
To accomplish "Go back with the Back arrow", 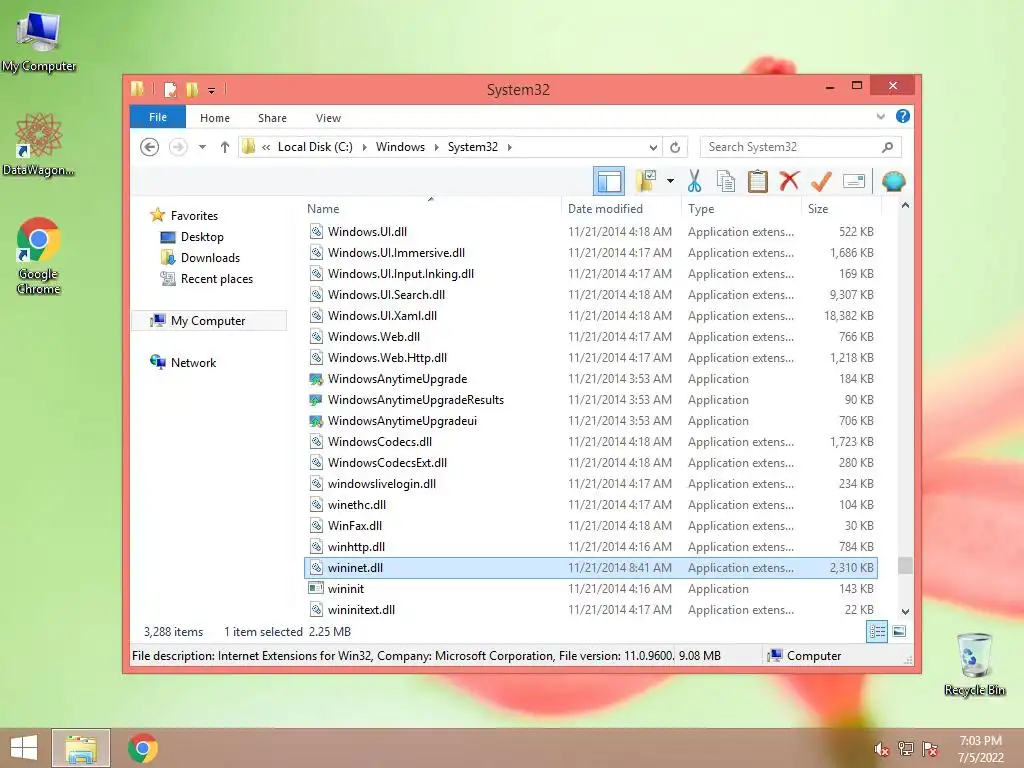I will click(x=150, y=147).
